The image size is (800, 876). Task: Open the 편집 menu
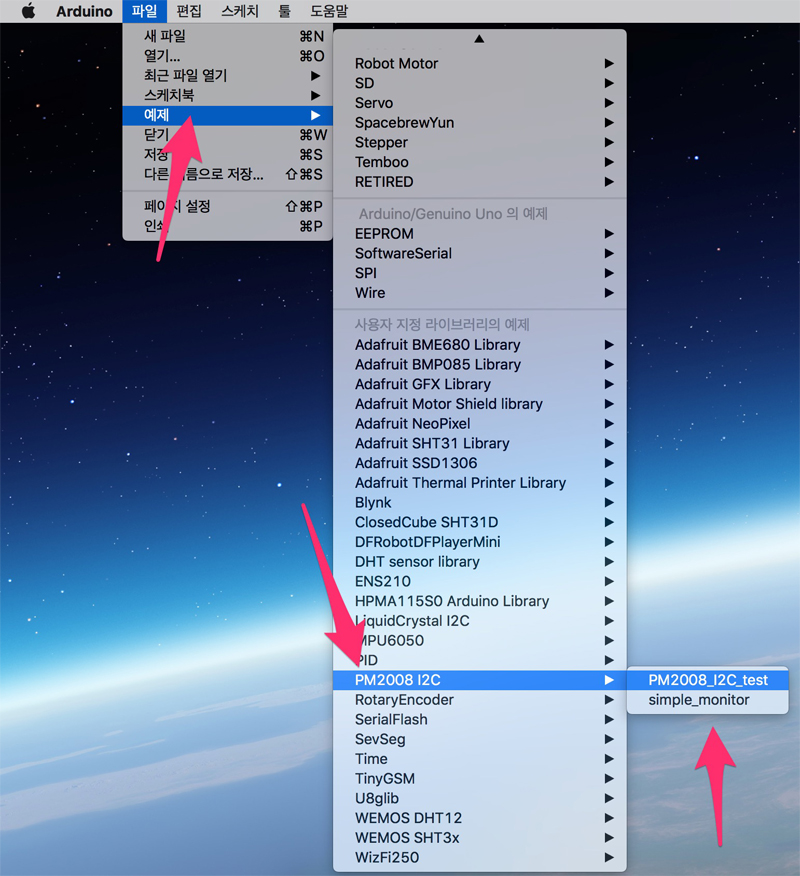click(x=188, y=11)
